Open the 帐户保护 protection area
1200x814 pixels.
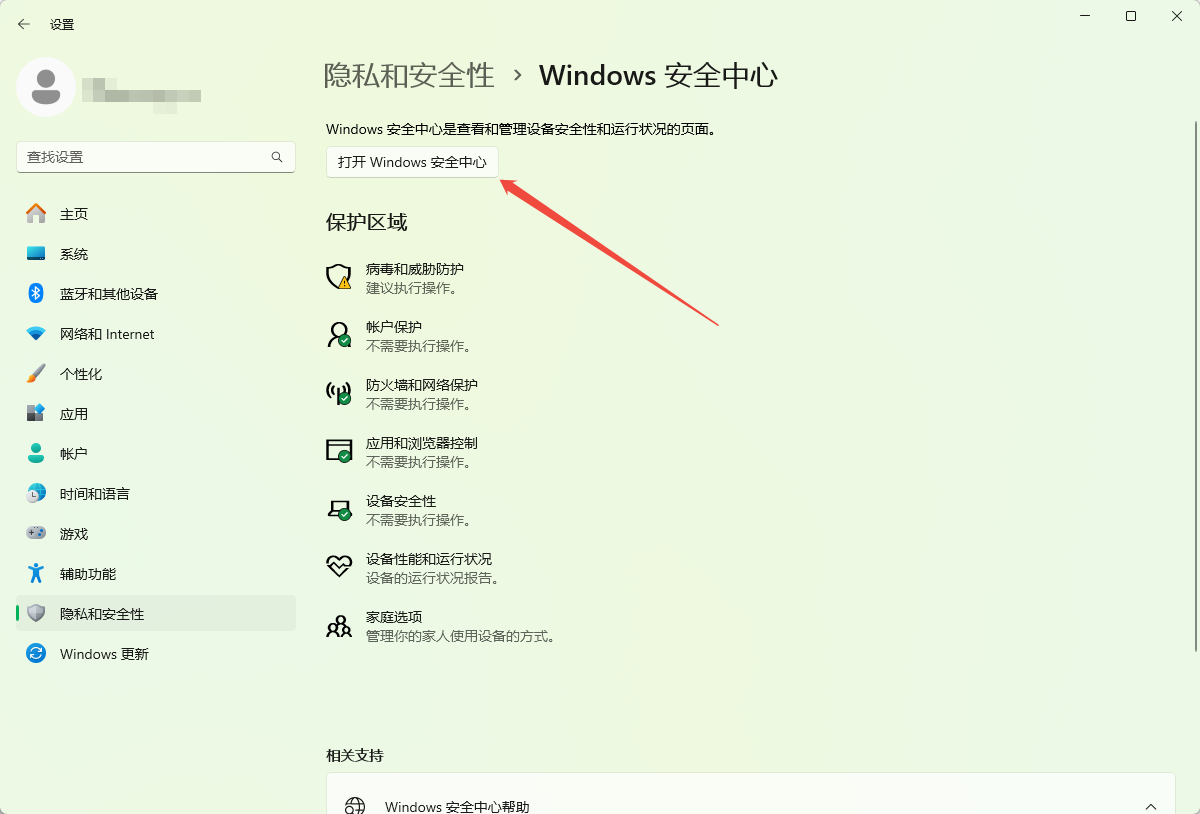pyautogui.click(x=399, y=336)
